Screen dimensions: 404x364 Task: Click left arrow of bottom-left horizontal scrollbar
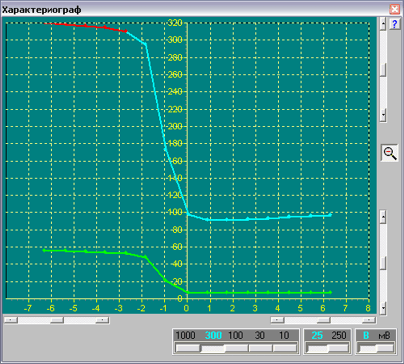[x=11, y=320]
